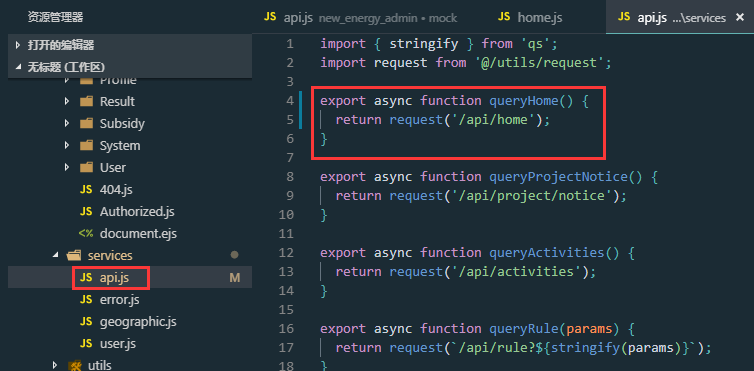The image size is (754, 371).
Task: Click the queryRule function name
Action: (524, 329)
